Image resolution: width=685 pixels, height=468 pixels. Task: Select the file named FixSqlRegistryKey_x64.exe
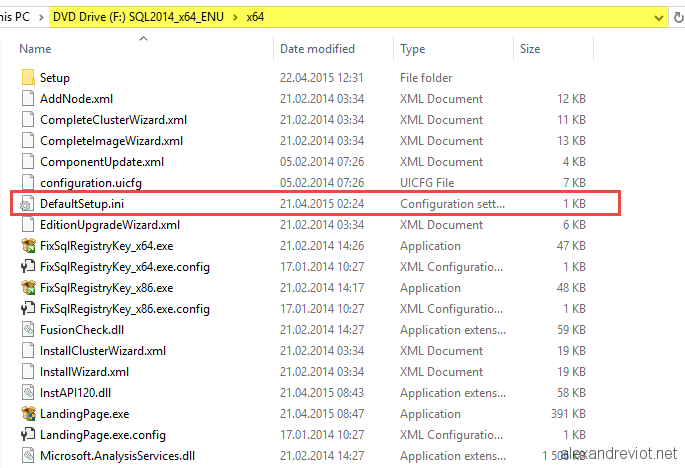(x=107, y=246)
